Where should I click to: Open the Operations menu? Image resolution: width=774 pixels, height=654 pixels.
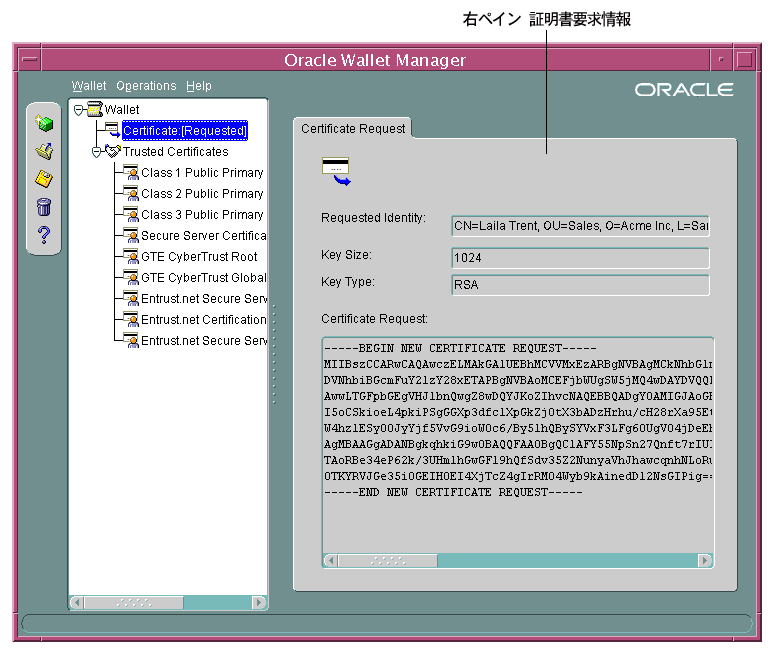(146, 86)
